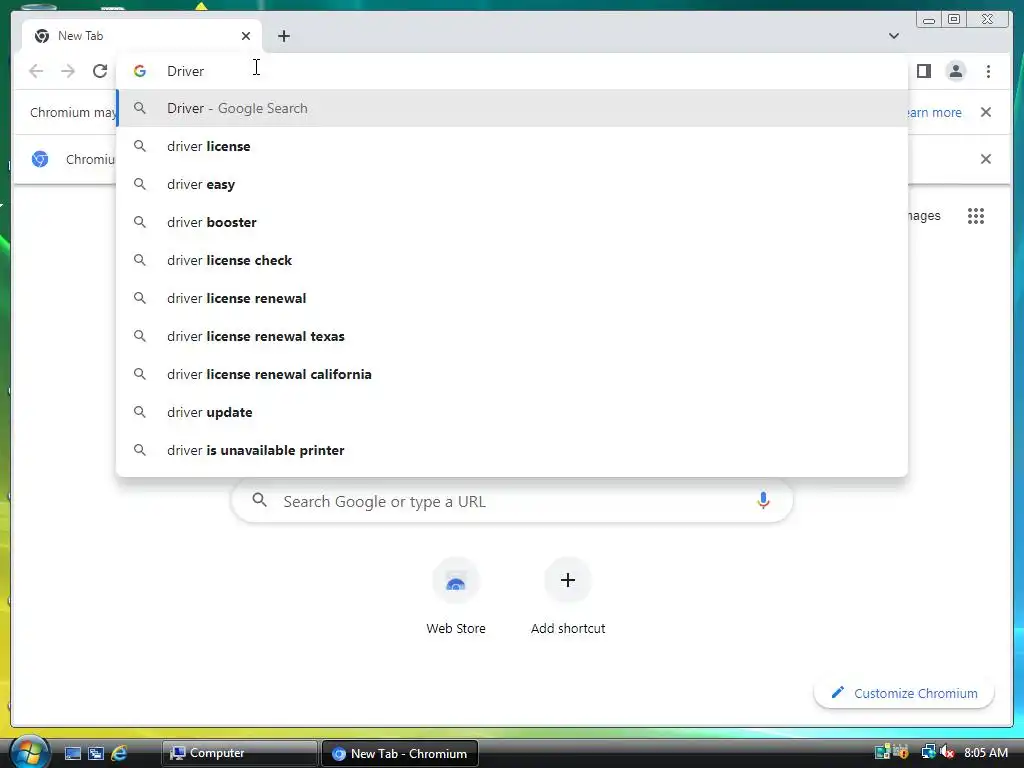The height and width of the screenshot is (768, 1024).
Task: Open a new tab with plus button
Action: pyautogui.click(x=283, y=36)
